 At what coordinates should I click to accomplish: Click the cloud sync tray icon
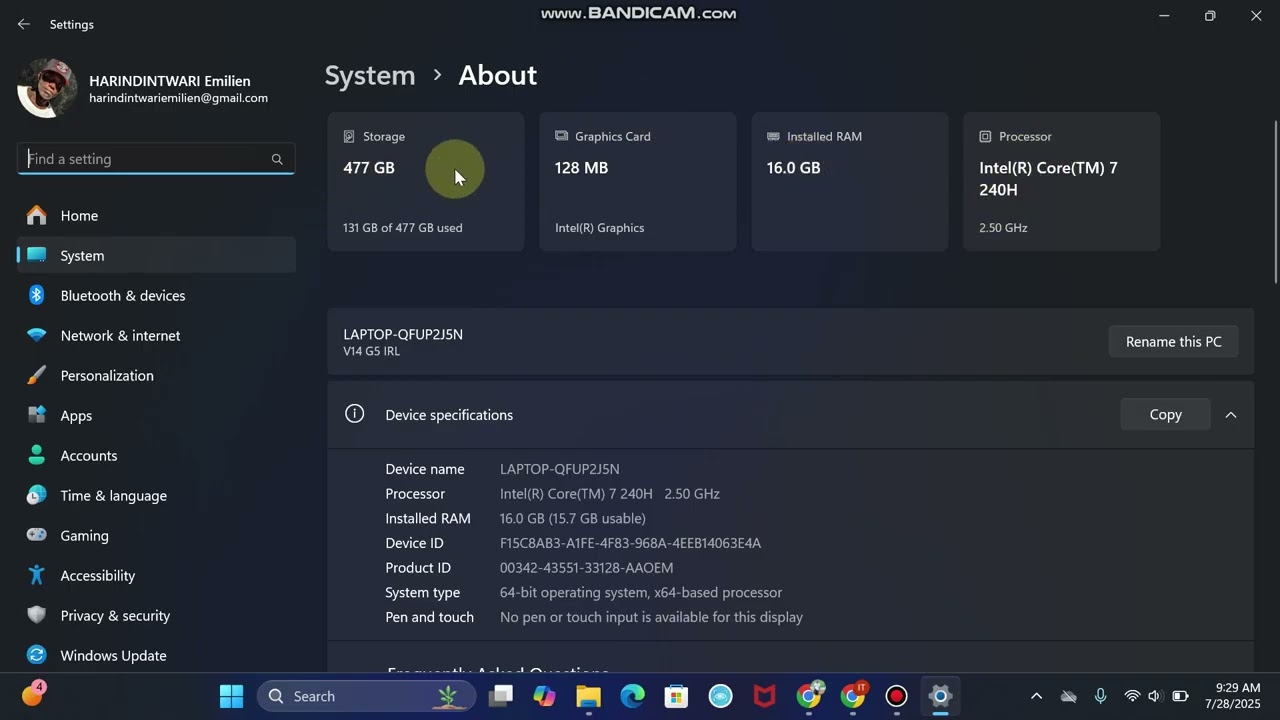[x=1068, y=696]
